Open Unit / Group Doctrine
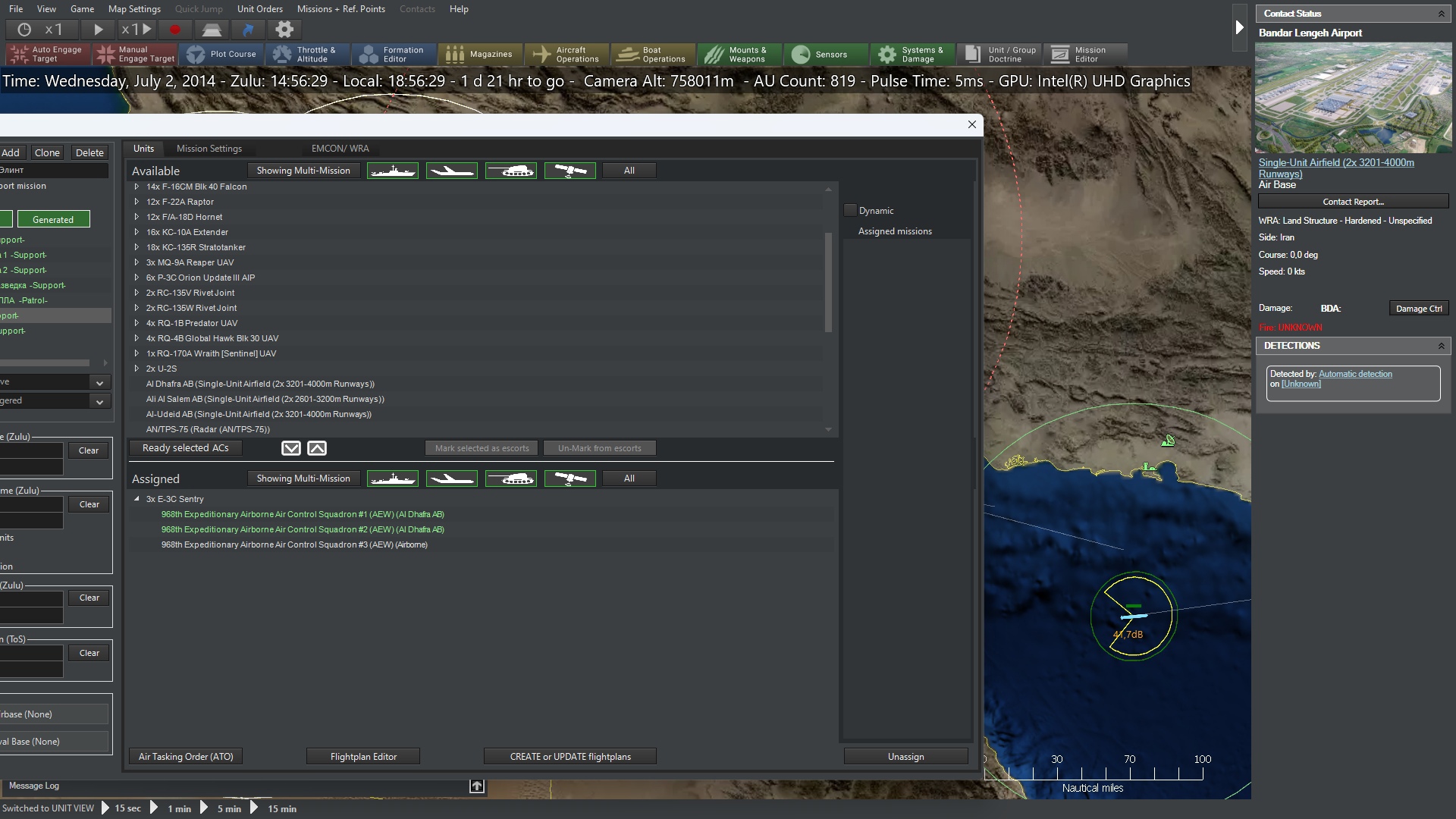The width and height of the screenshot is (1456, 819). [999, 54]
